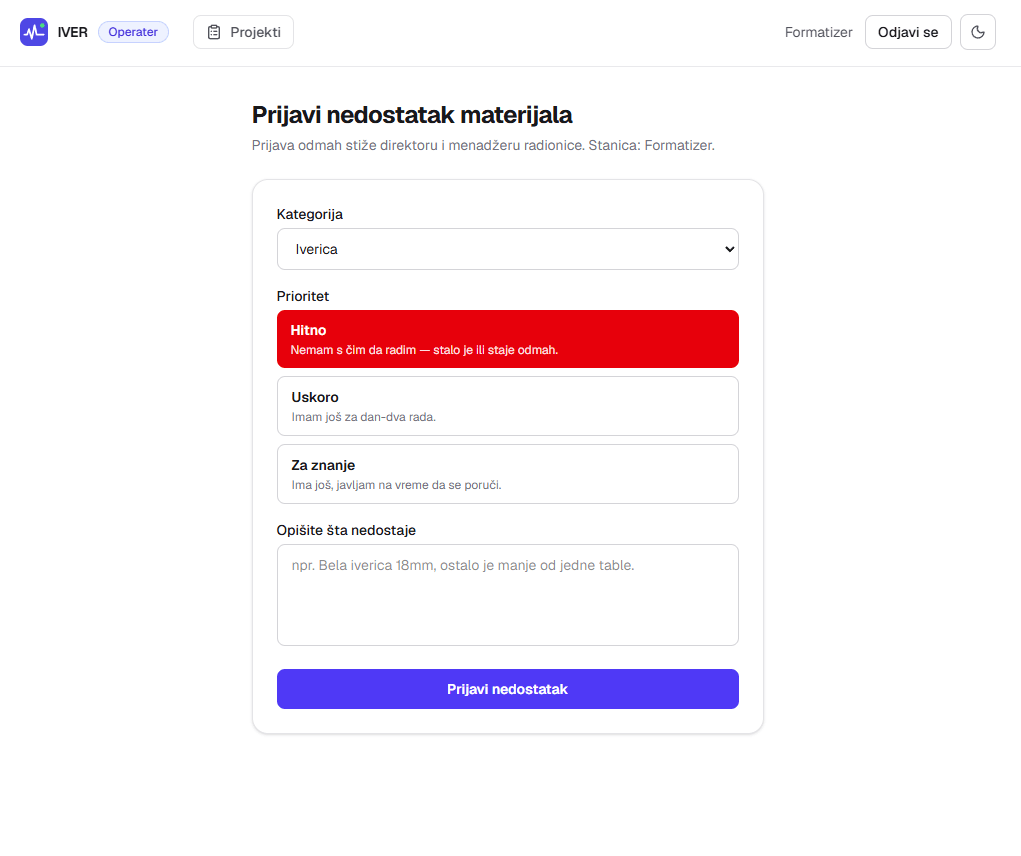This screenshot has width=1021, height=856.
Task: Open the Kategorija dropdown
Action: click(x=507, y=249)
